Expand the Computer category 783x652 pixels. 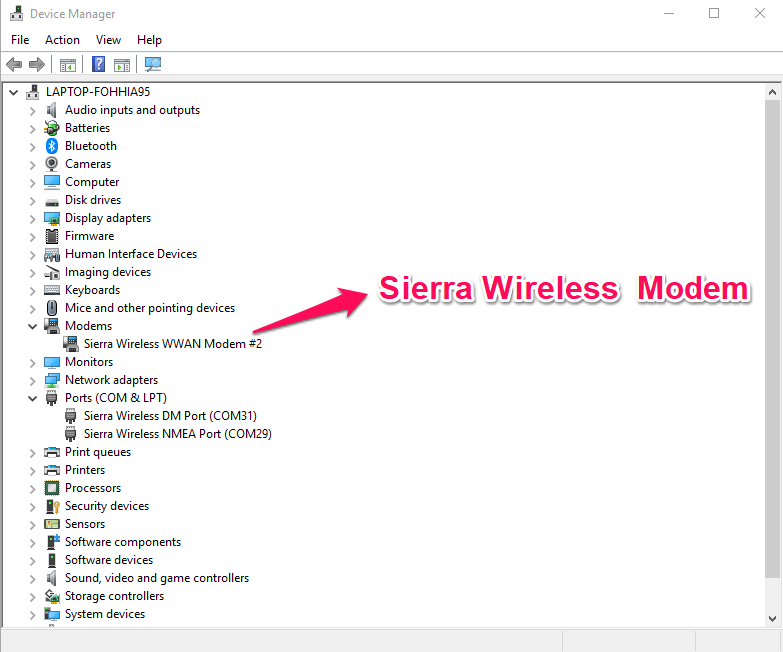[32, 183]
